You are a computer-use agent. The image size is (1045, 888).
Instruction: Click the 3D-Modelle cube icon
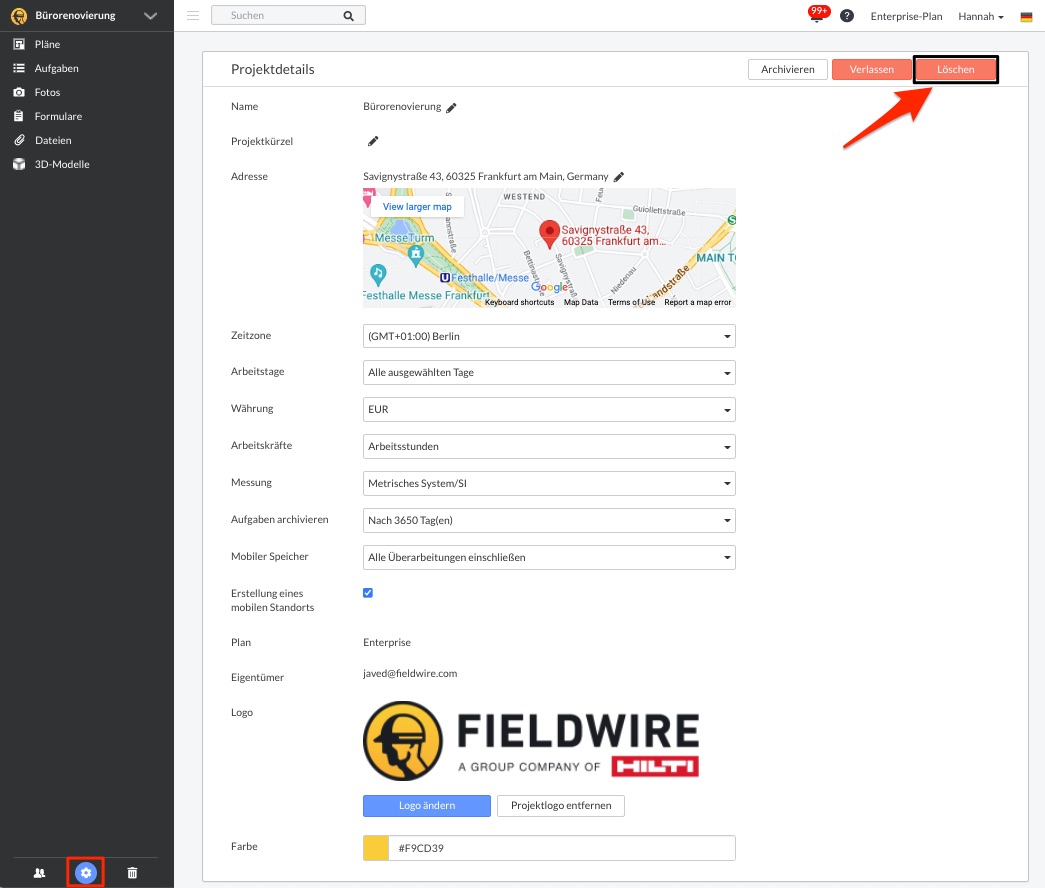(x=19, y=164)
